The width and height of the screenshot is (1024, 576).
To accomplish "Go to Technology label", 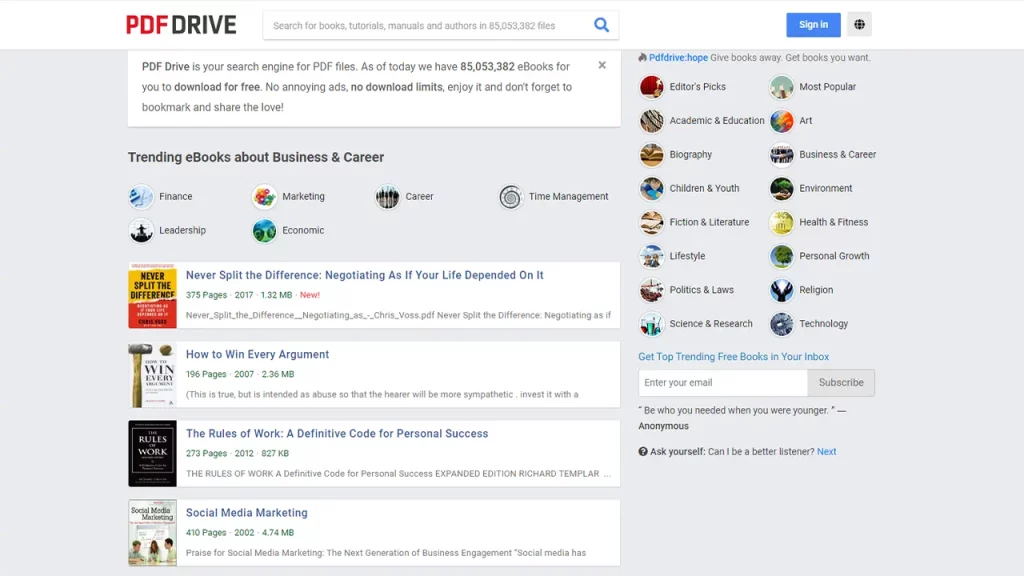I will click(x=824, y=324).
